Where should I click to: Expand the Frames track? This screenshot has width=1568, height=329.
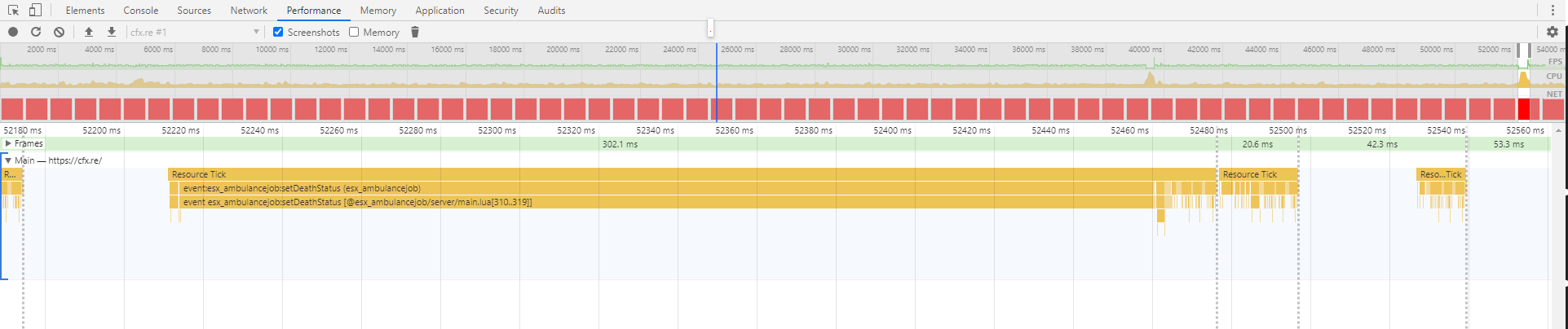pos(9,143)
